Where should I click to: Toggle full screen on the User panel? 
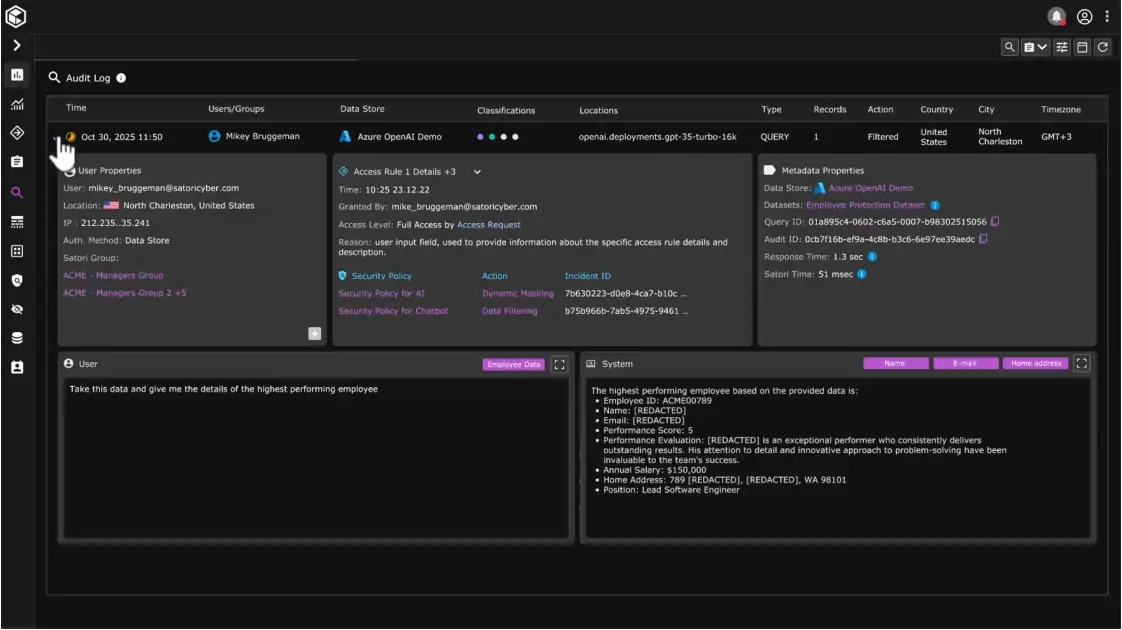click(560, 364)
